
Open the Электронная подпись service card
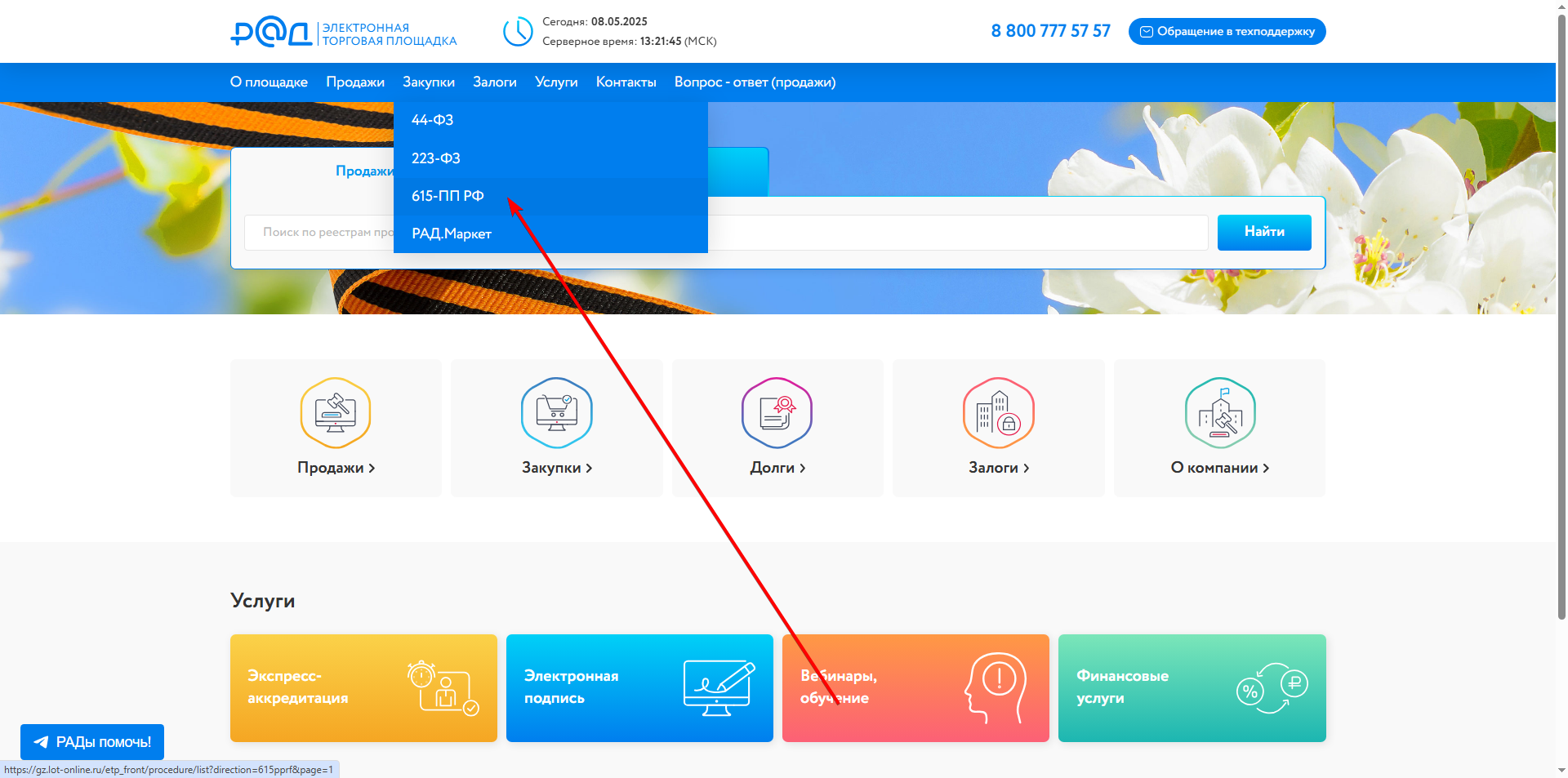(x=639, y=688)
